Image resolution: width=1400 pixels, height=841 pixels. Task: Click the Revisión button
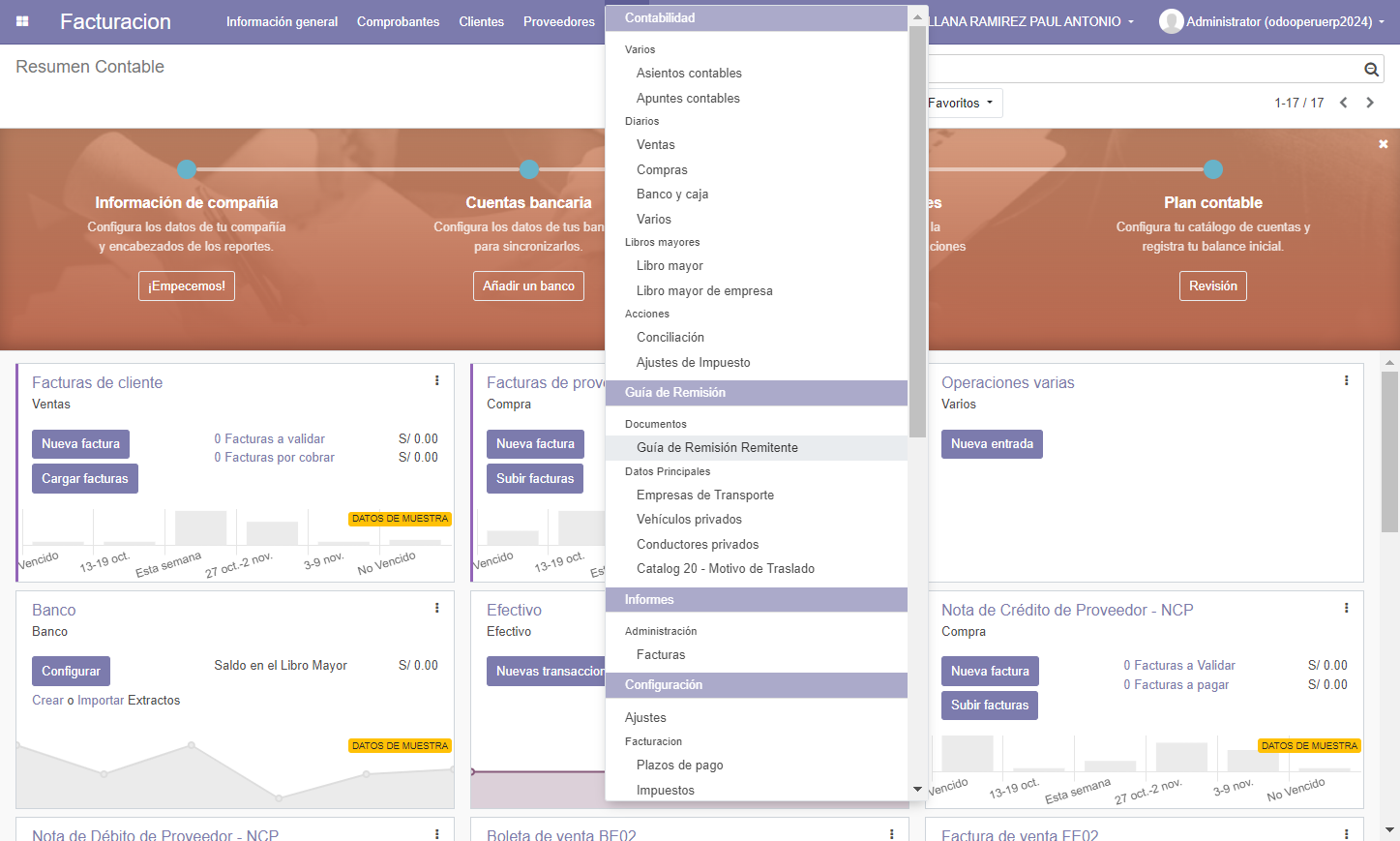pos(1213,285)
